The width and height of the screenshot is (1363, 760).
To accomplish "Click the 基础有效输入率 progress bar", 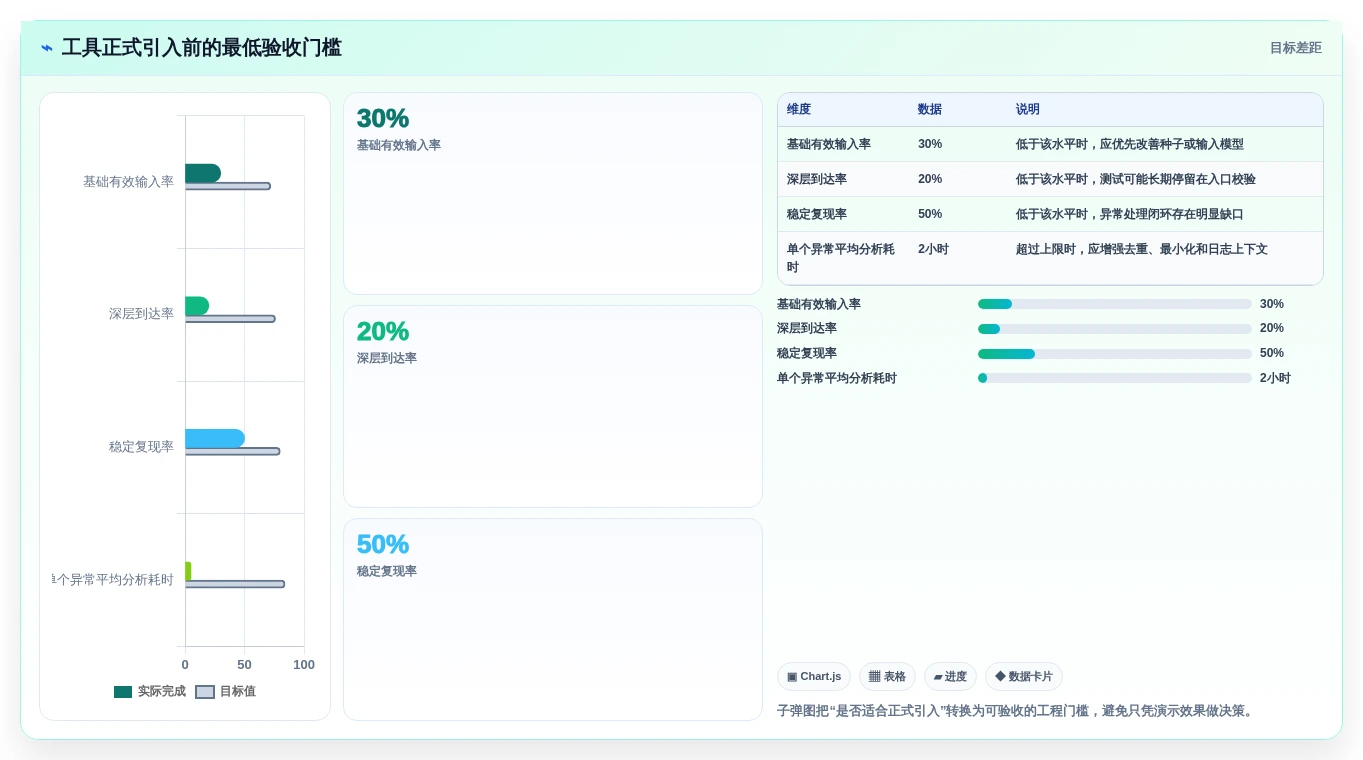I will 1115,304.
